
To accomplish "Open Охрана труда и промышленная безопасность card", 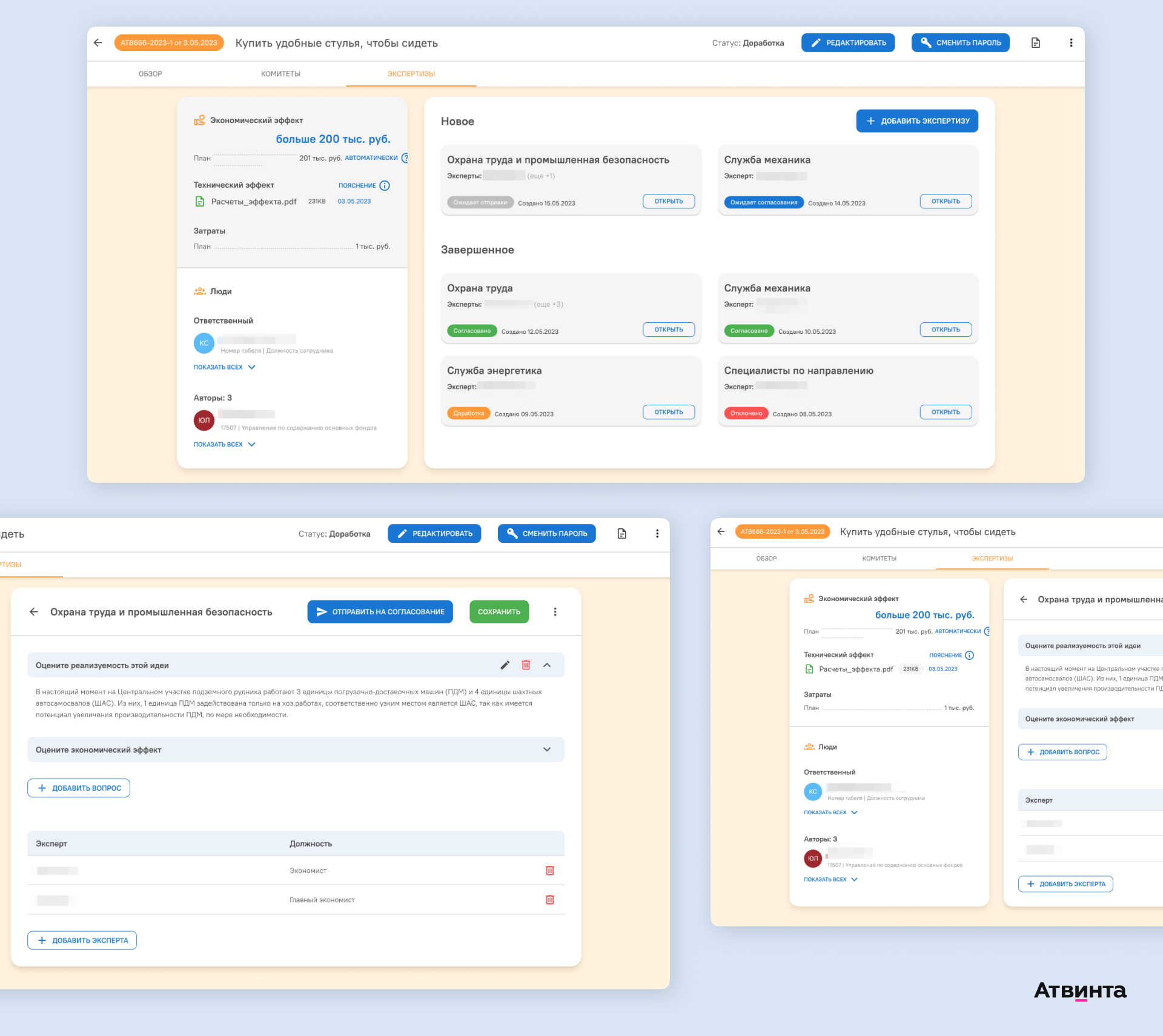I will click(x=669, y=201).
